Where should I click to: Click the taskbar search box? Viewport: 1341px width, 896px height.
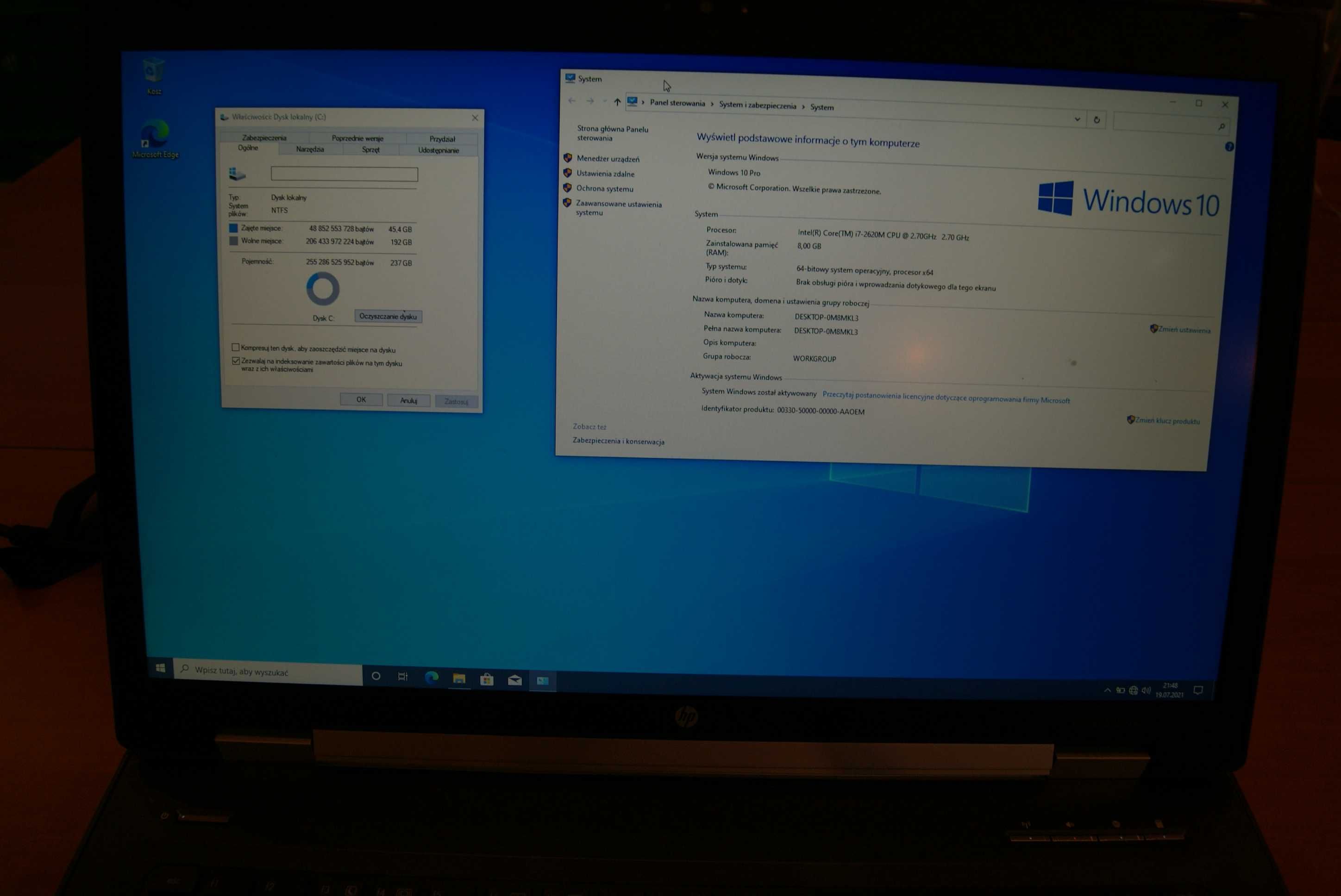[x=268, y=672]
